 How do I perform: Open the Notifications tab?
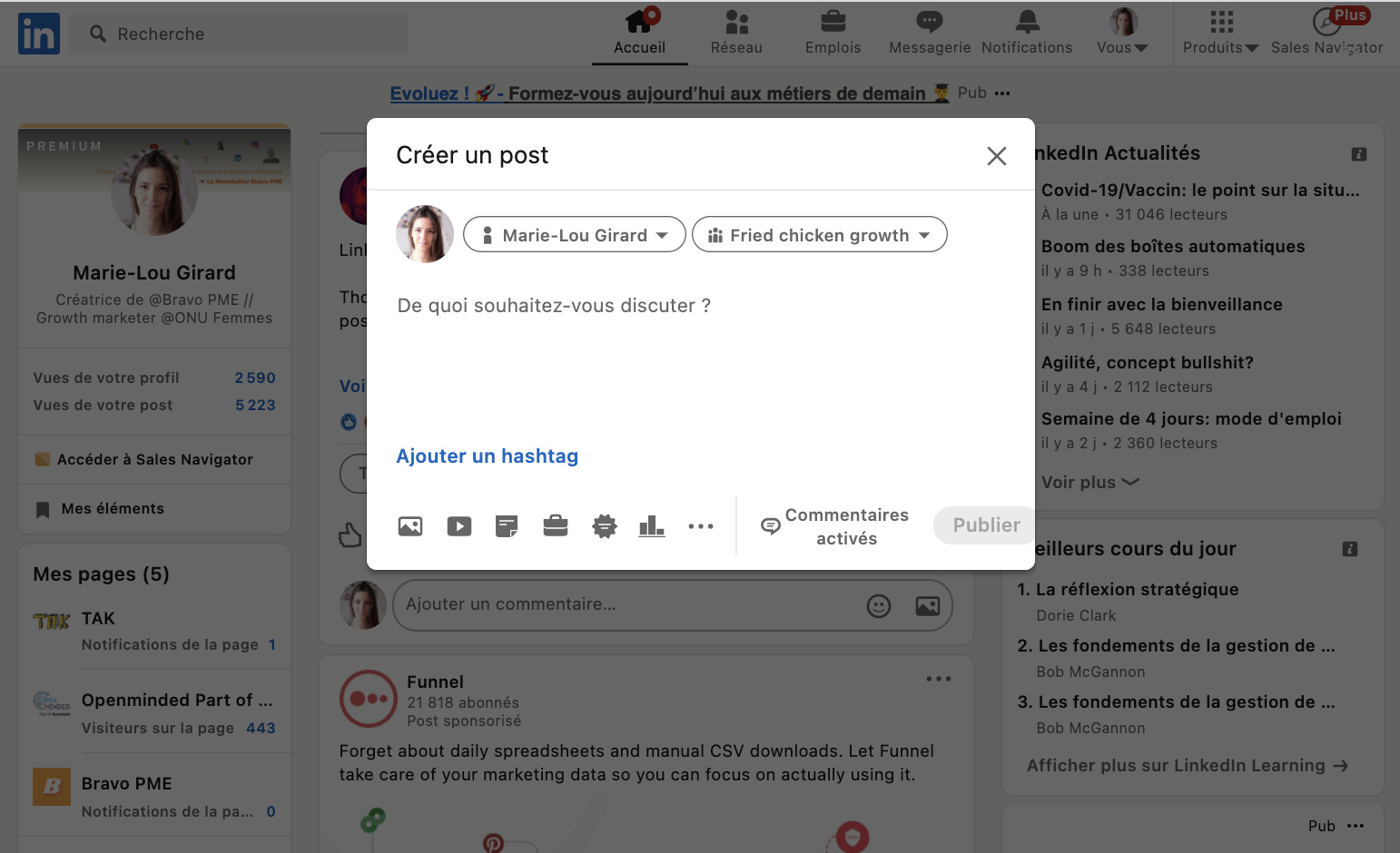[x=1027, y=34]
